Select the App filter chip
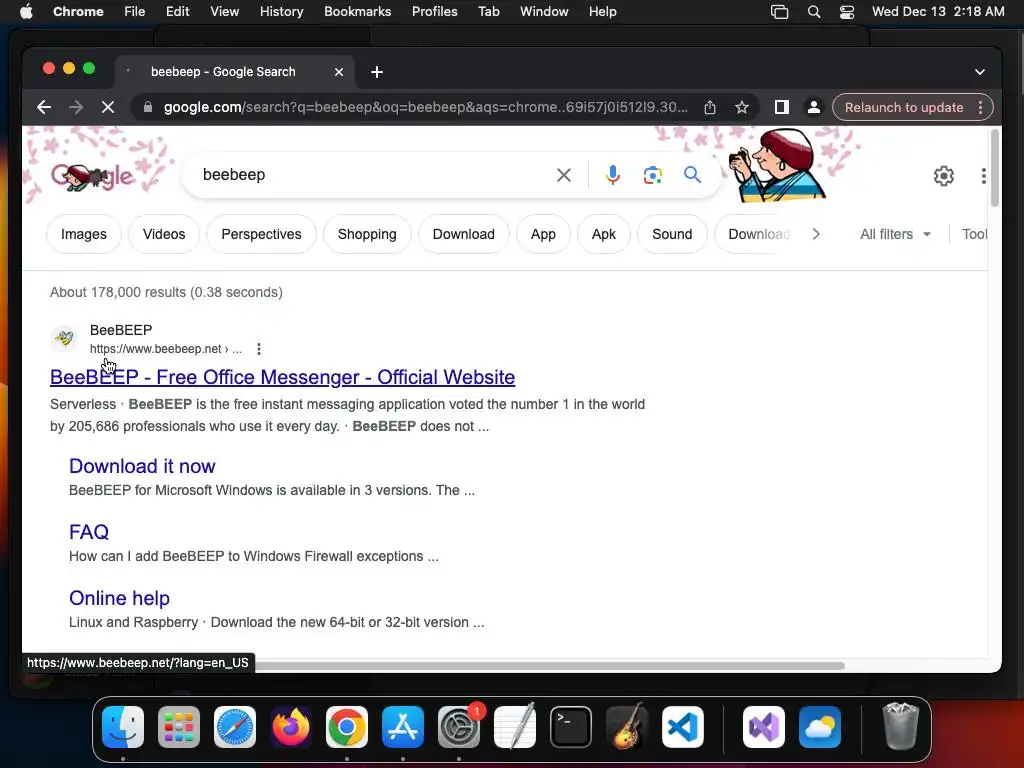Screen dimensions: 1024x768 pos(543,234)
